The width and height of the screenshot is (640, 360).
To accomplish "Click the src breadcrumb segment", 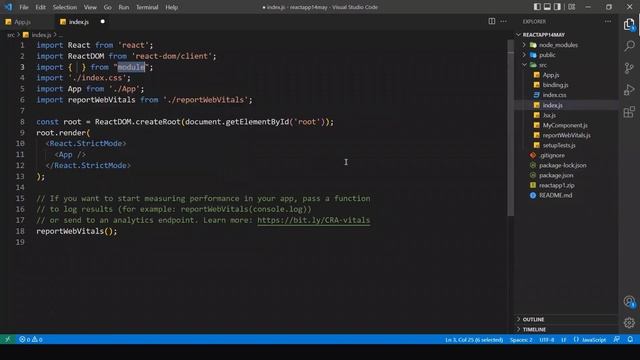I will [11, 35].
